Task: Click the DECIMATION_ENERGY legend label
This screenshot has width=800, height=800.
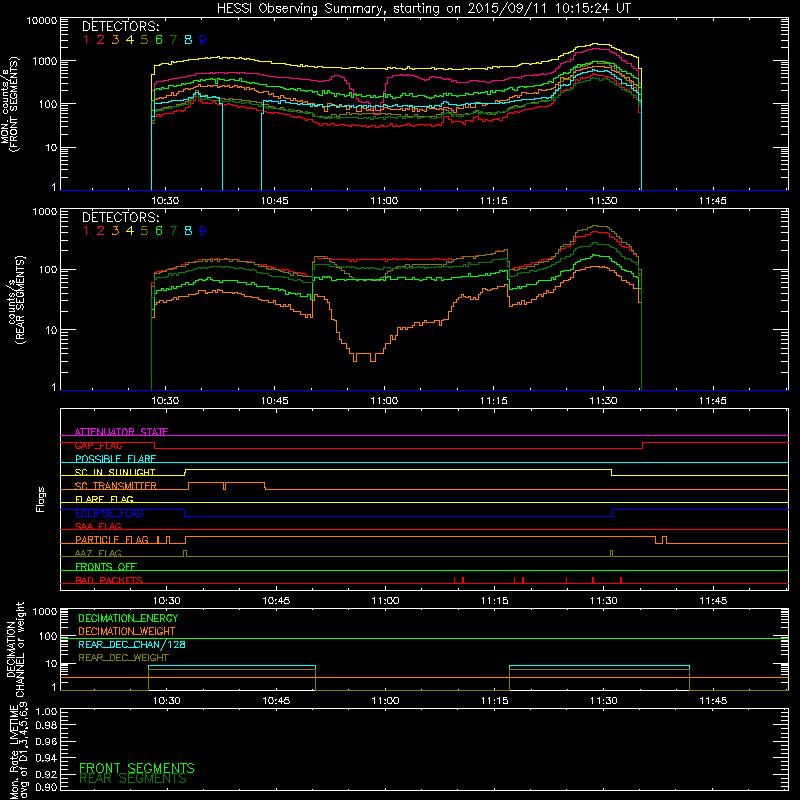Action: (x=128, y=618)
